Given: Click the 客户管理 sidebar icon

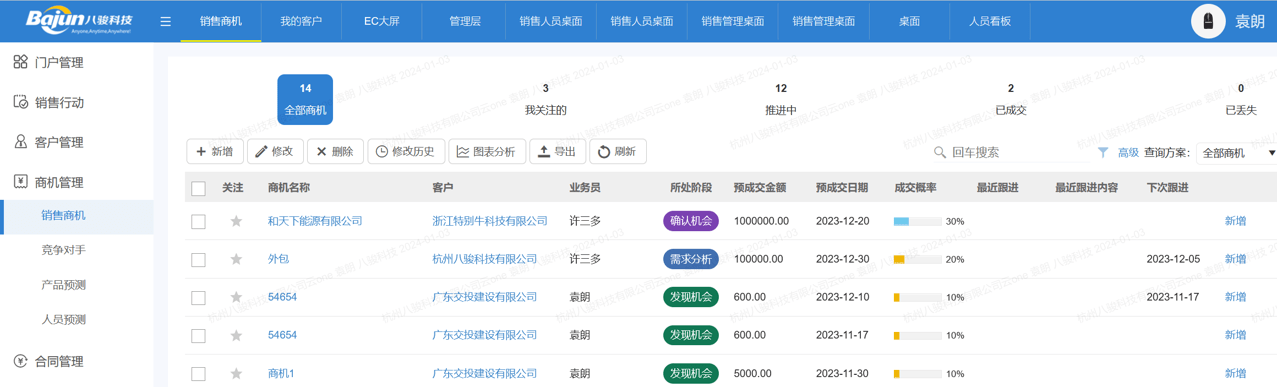Looking at the screenshot, I should click(x=20, y=142).
